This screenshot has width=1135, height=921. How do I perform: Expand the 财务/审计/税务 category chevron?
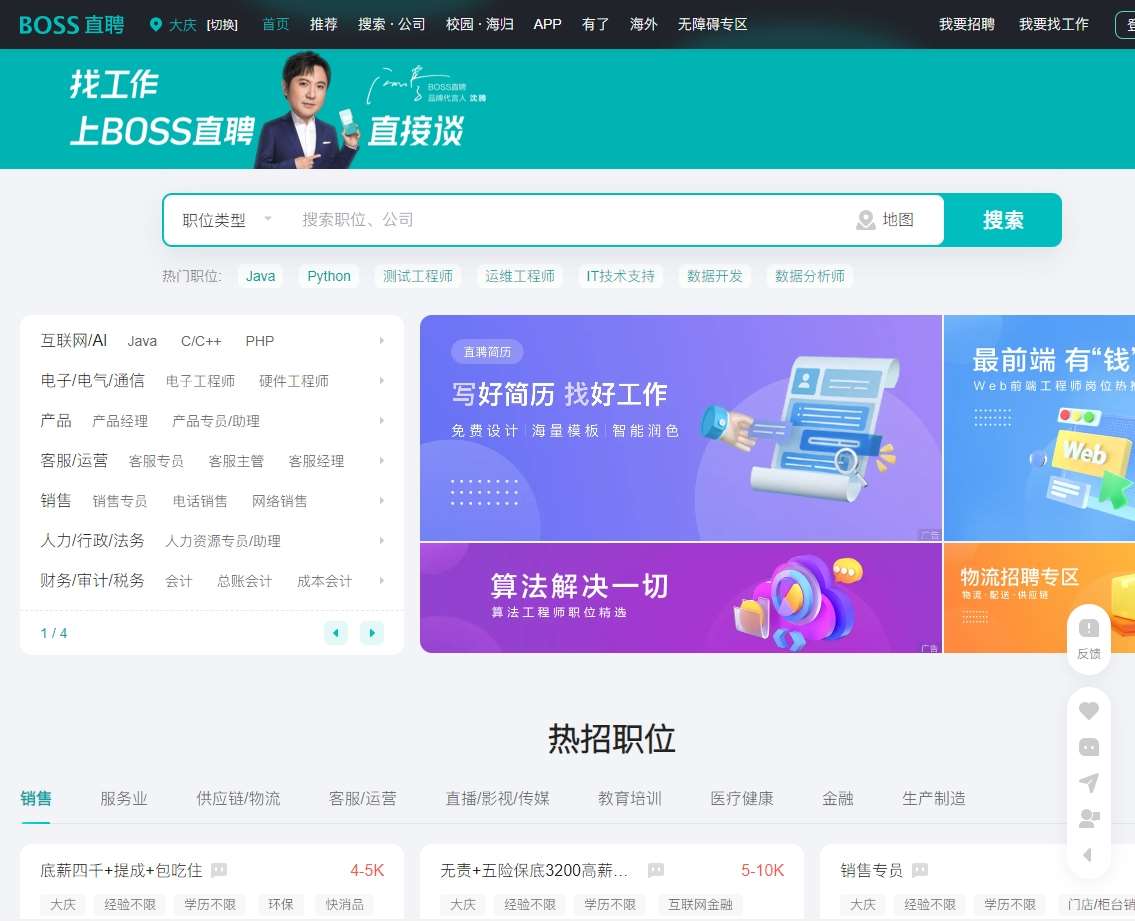click(381, 580)
